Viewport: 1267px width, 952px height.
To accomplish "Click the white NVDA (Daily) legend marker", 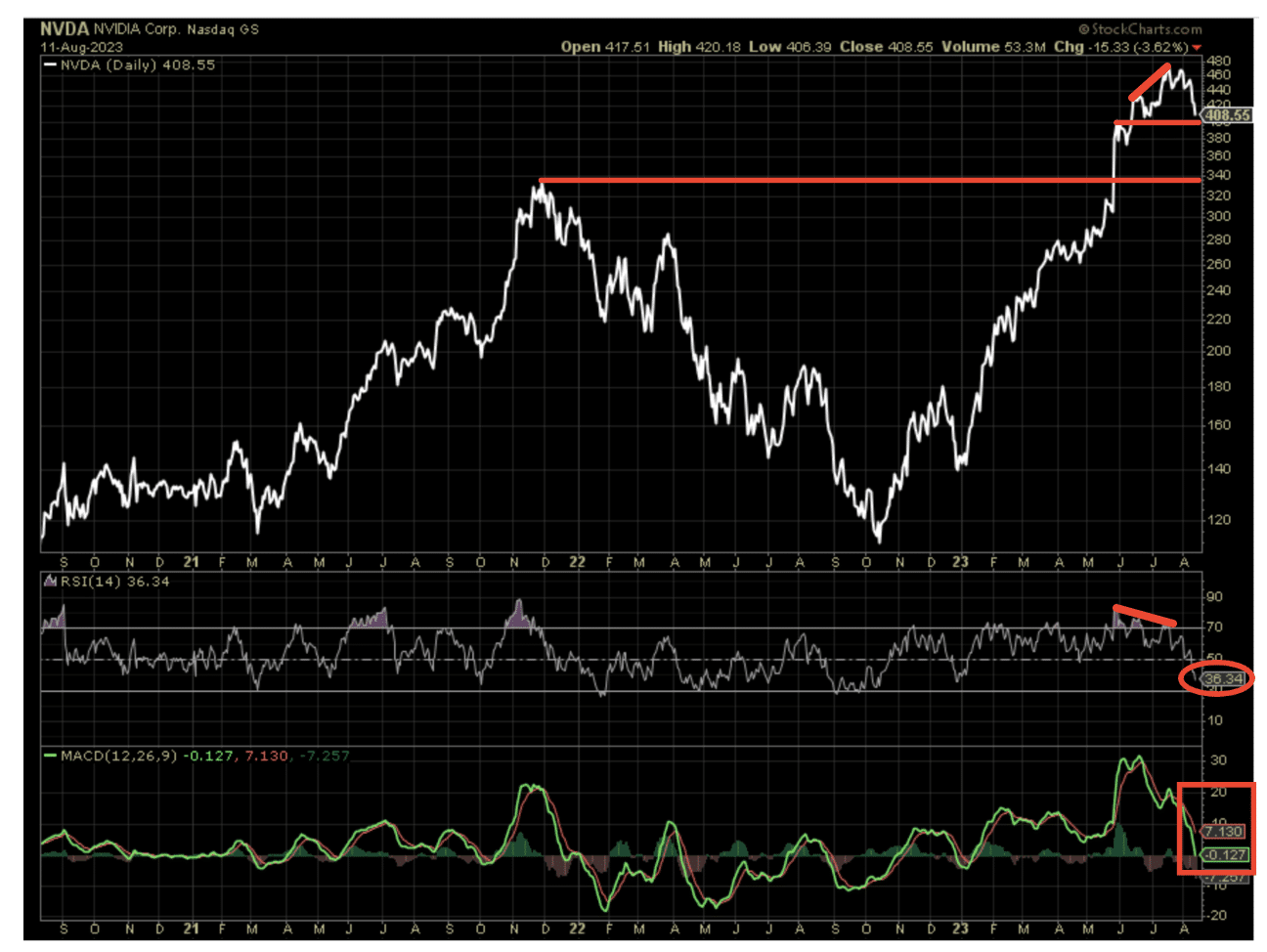I will pos(50,65).
